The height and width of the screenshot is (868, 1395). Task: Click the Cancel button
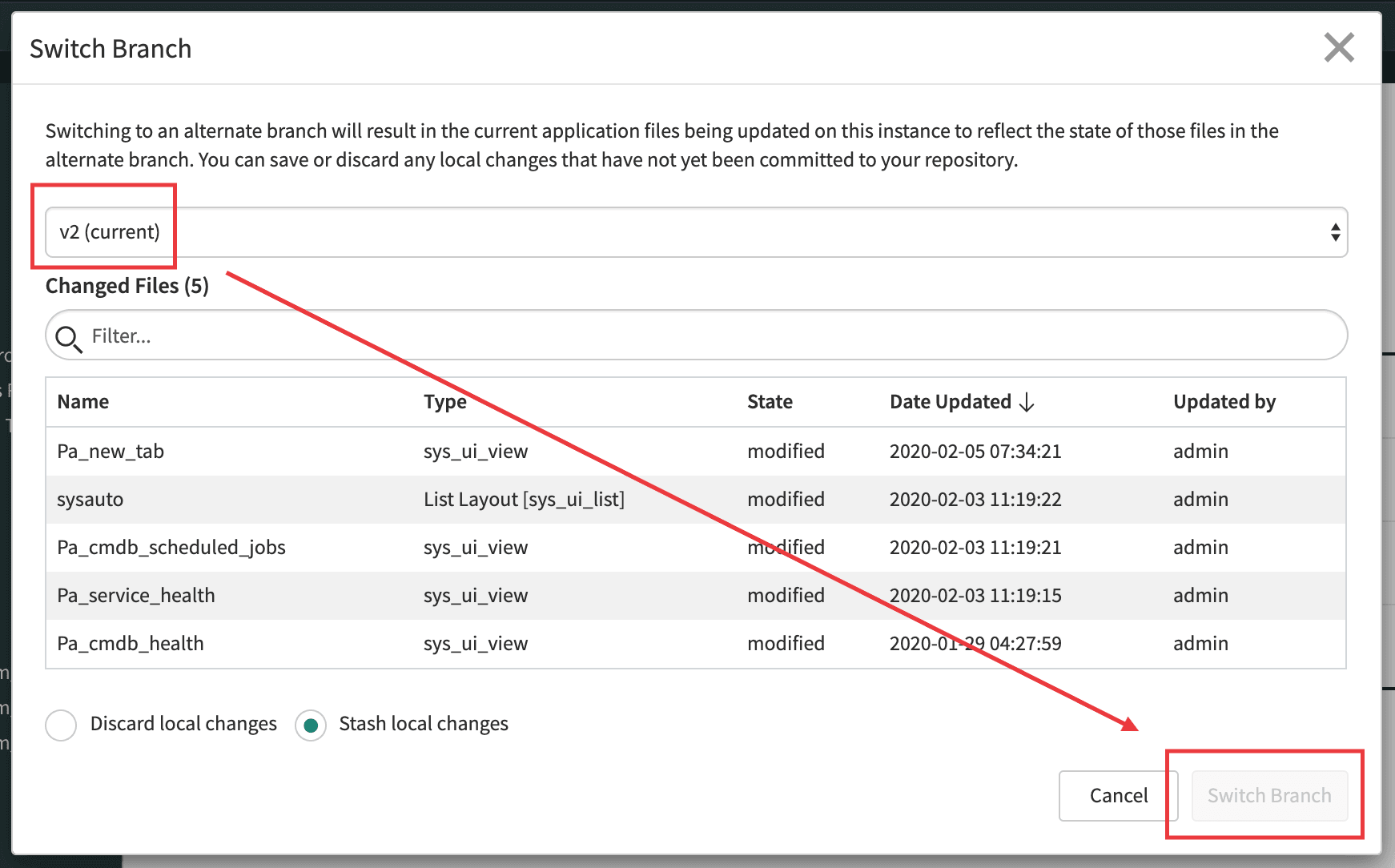click(1118, 795)
